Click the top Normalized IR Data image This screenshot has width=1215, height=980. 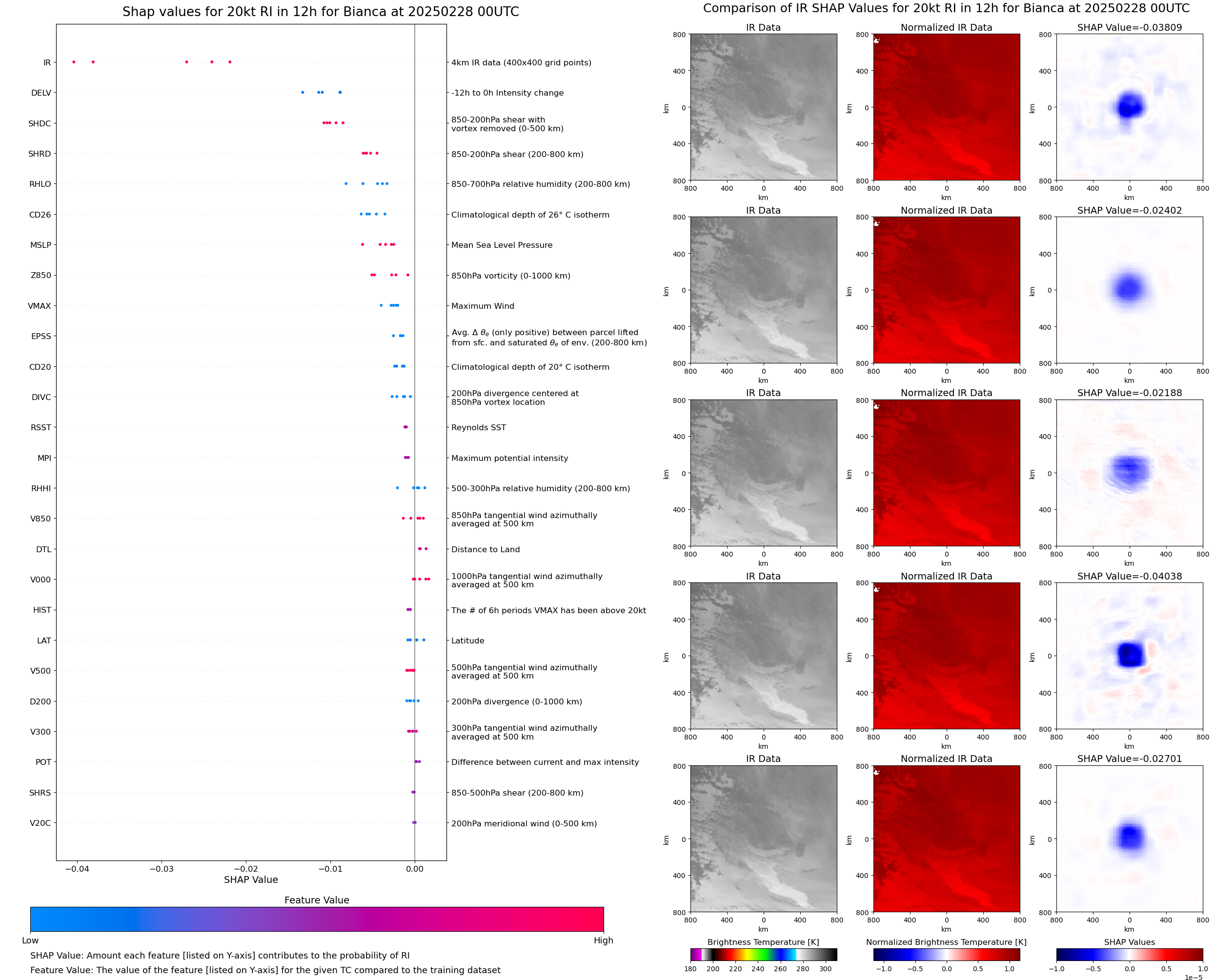946,107
